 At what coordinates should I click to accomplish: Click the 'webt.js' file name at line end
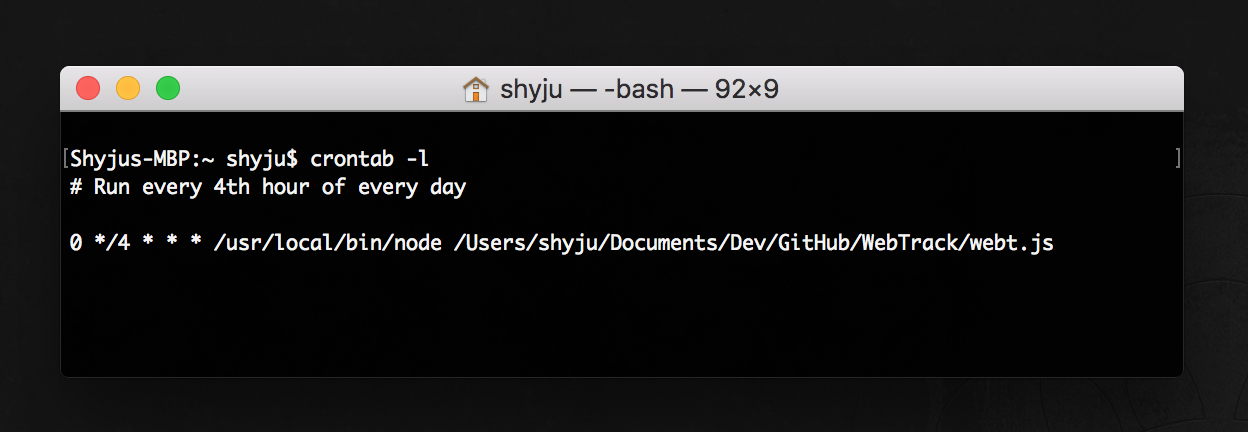coord(1011,244)
